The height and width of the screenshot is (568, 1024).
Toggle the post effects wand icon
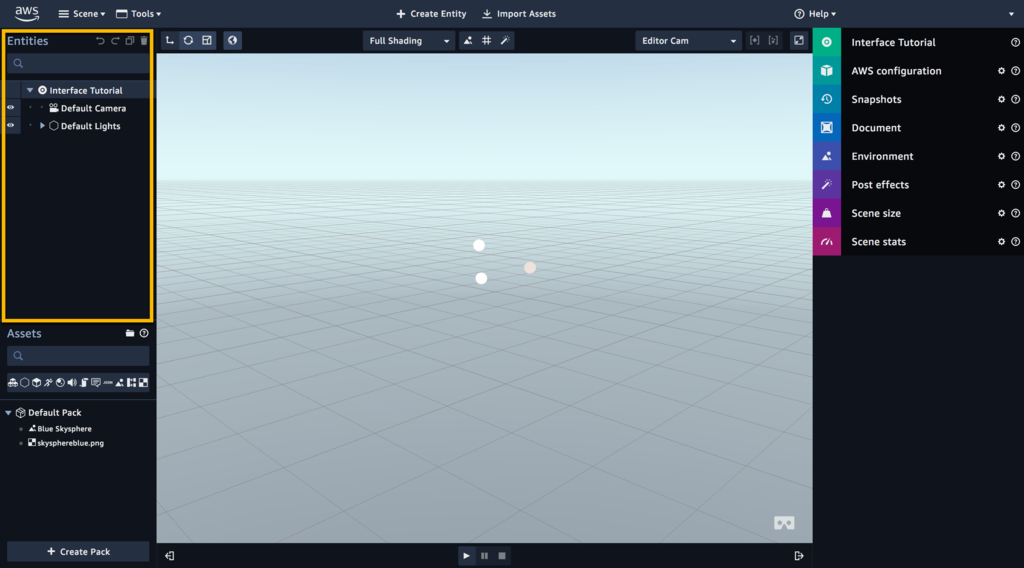point(505,40)
